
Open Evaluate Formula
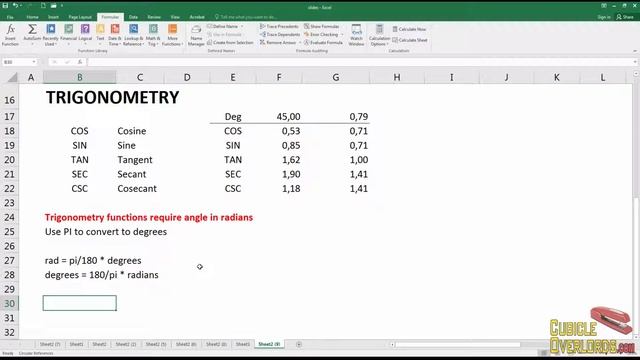pyautogui.click(x=323, y=42)
